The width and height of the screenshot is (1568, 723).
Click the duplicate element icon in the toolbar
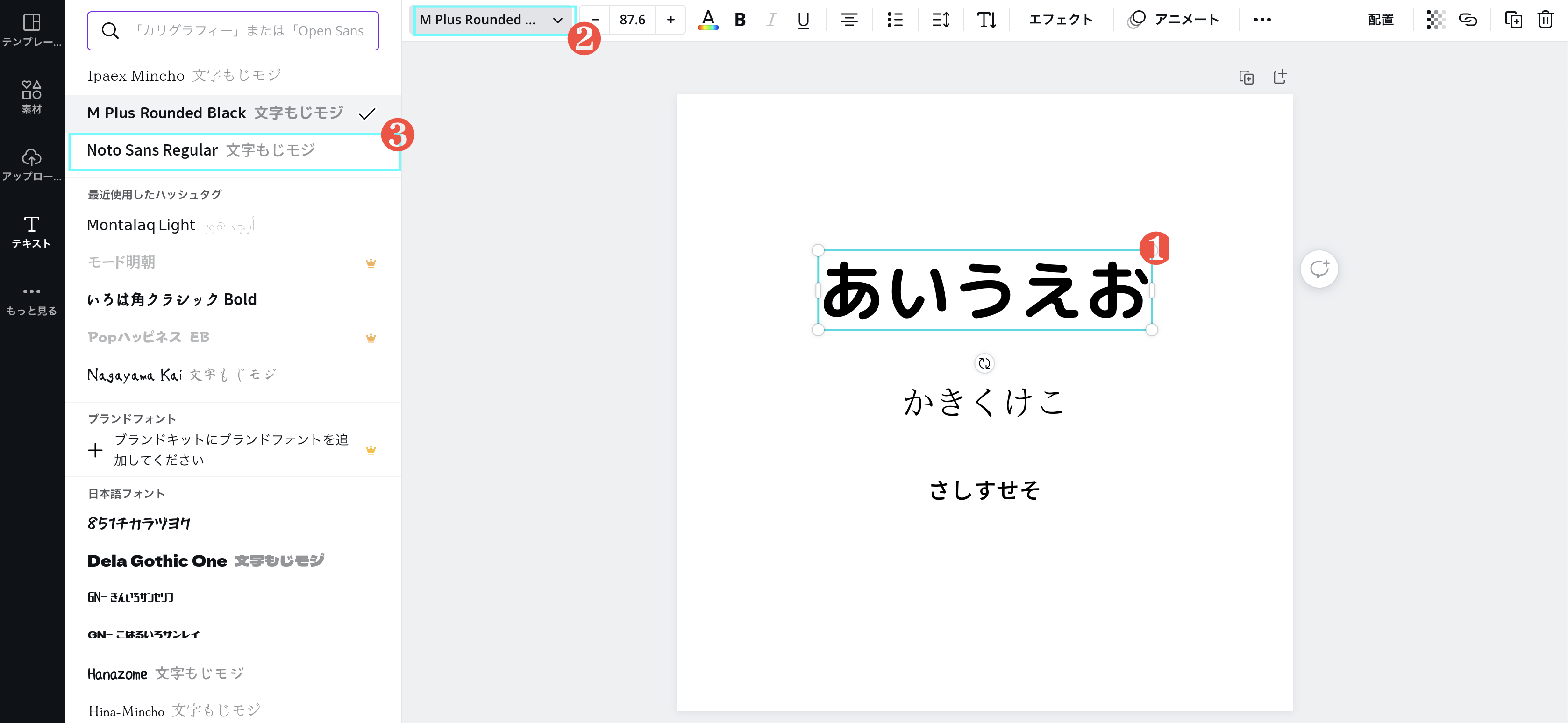point(1513,20)
